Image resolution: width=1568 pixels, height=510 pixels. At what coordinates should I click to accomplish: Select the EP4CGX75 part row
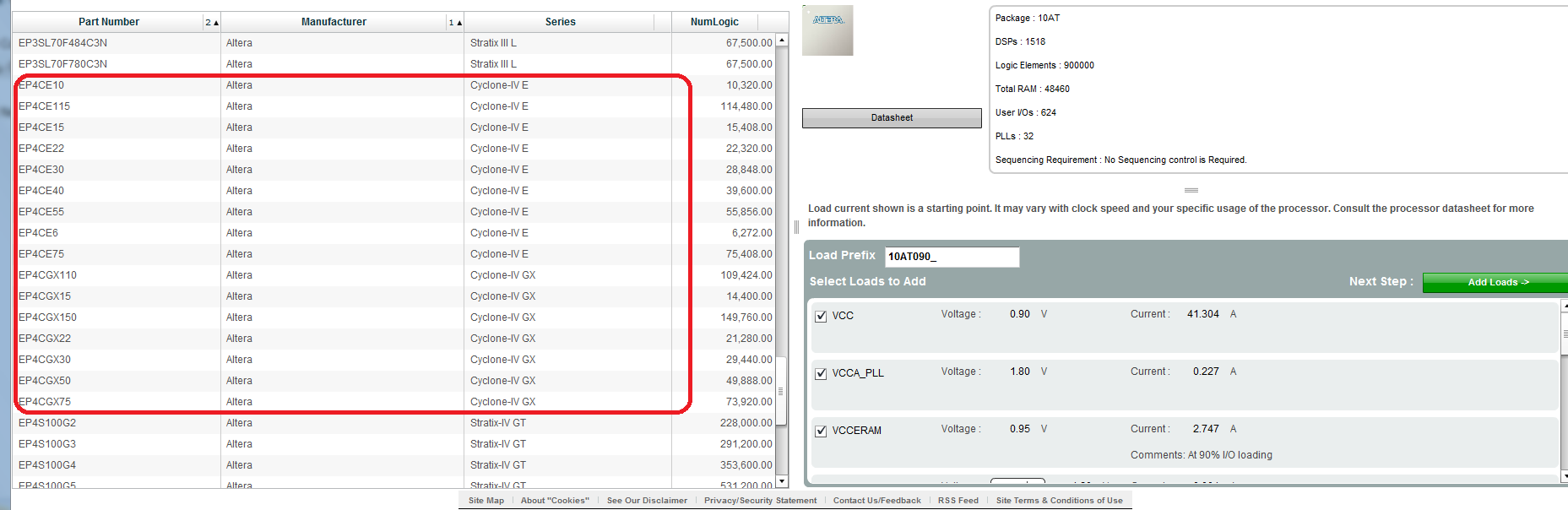point(394,402)
